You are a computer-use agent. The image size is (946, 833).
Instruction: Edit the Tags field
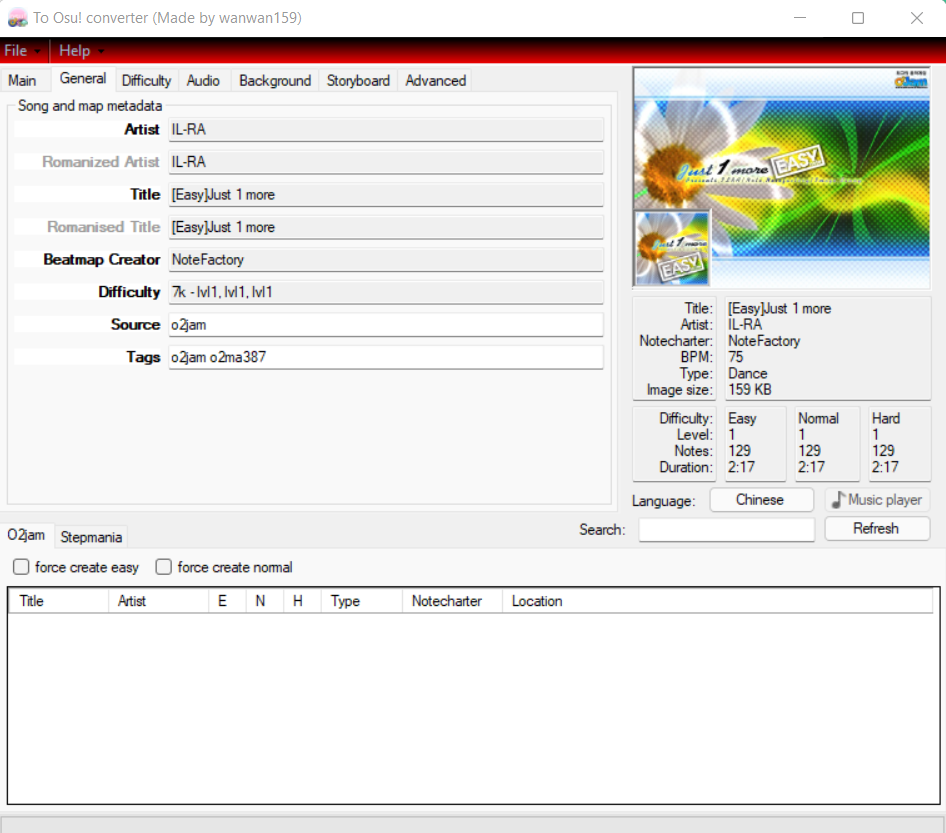pos(386,357)
